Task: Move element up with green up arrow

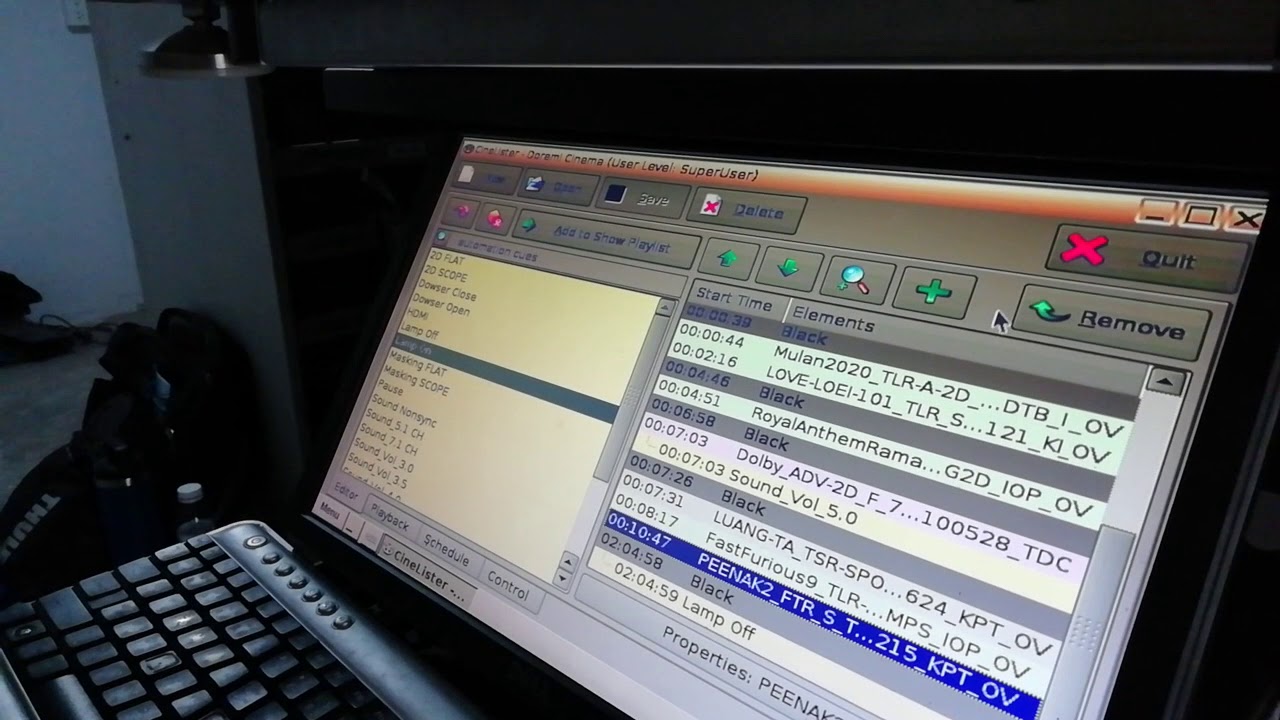Action: click(728, 258)
